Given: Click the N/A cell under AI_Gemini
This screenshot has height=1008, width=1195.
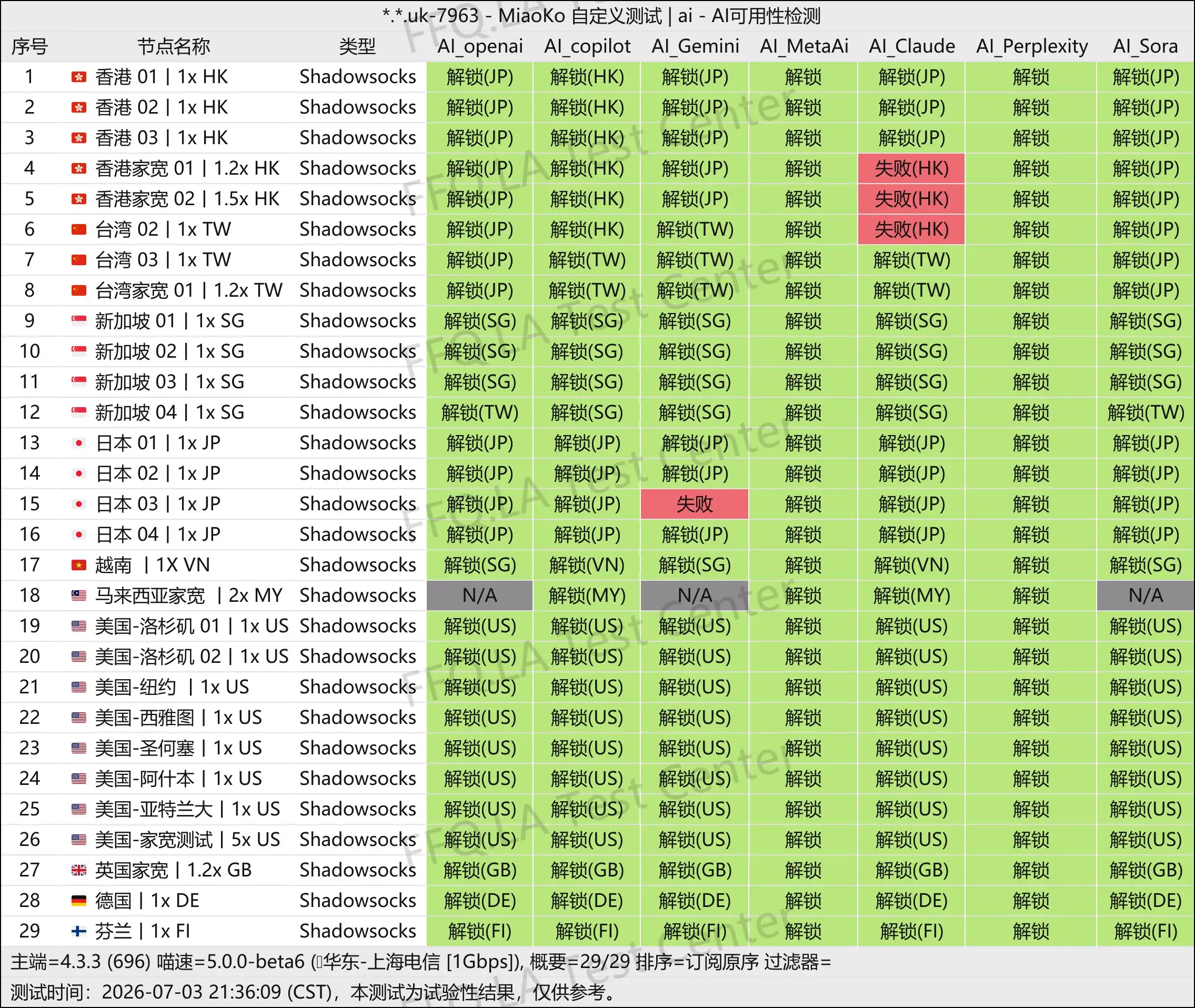Looking at the screenshot, I should pyautogui.click(x=695, y=596).
